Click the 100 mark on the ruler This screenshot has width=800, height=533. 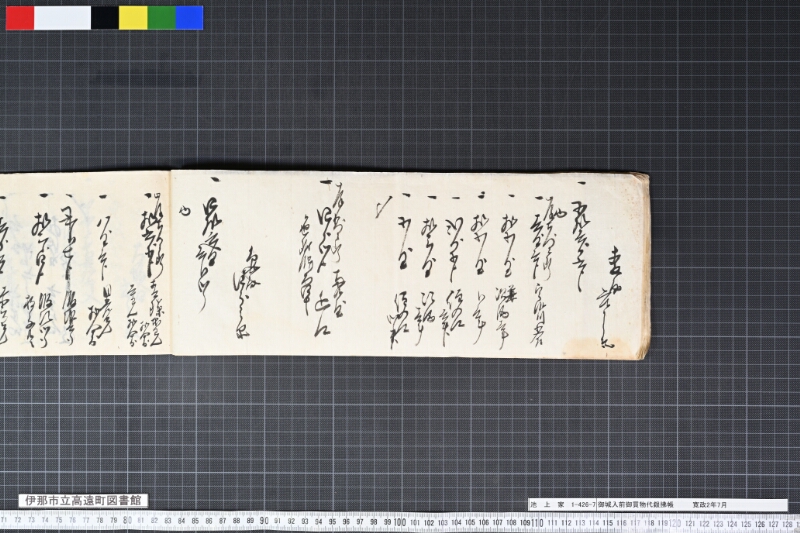coord(399,522)
